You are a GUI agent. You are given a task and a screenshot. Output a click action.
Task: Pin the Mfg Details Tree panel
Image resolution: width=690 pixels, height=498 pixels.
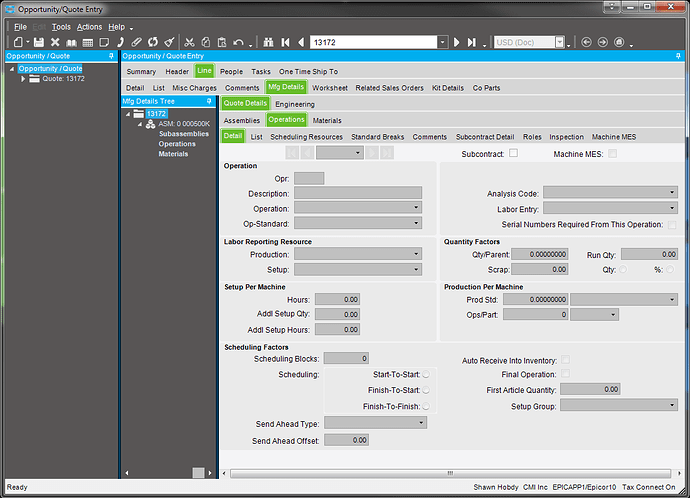point(209,102)
